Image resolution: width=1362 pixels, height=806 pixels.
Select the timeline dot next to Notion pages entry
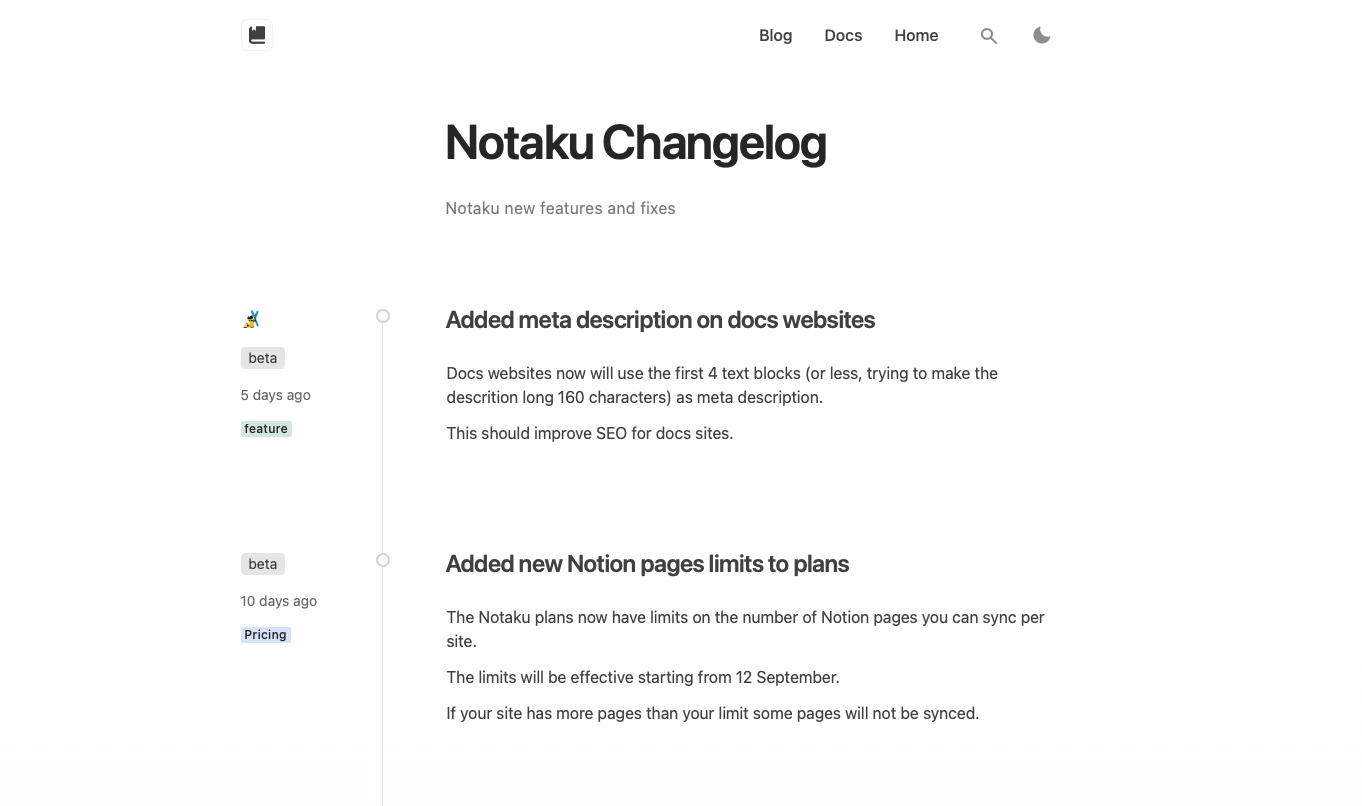[383, 560]
